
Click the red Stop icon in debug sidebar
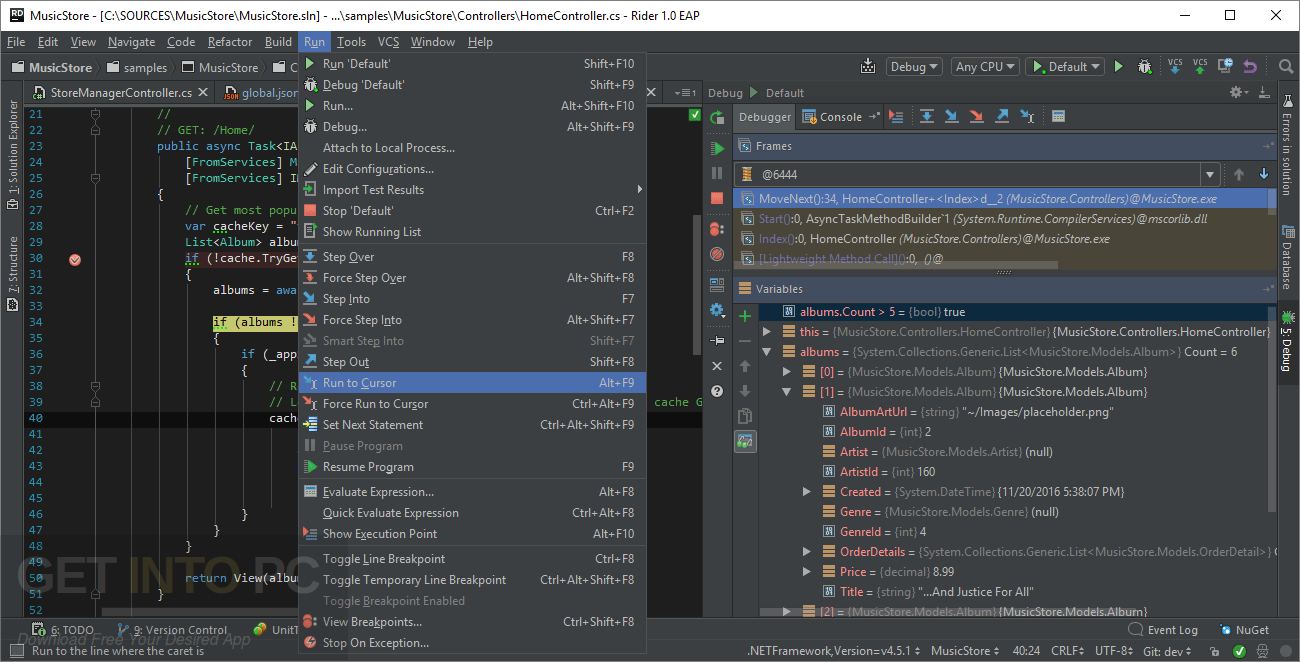pos(717,198)
